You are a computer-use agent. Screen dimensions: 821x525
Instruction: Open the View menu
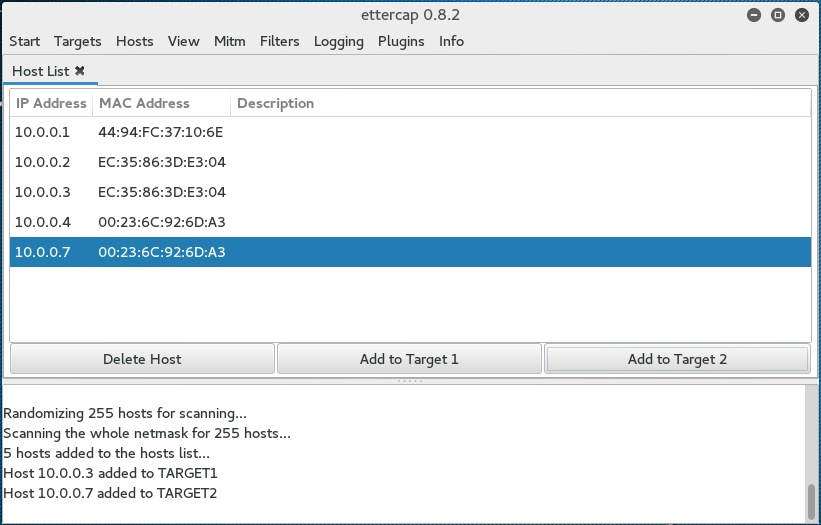pyautogui.click(x=183, y=41)
